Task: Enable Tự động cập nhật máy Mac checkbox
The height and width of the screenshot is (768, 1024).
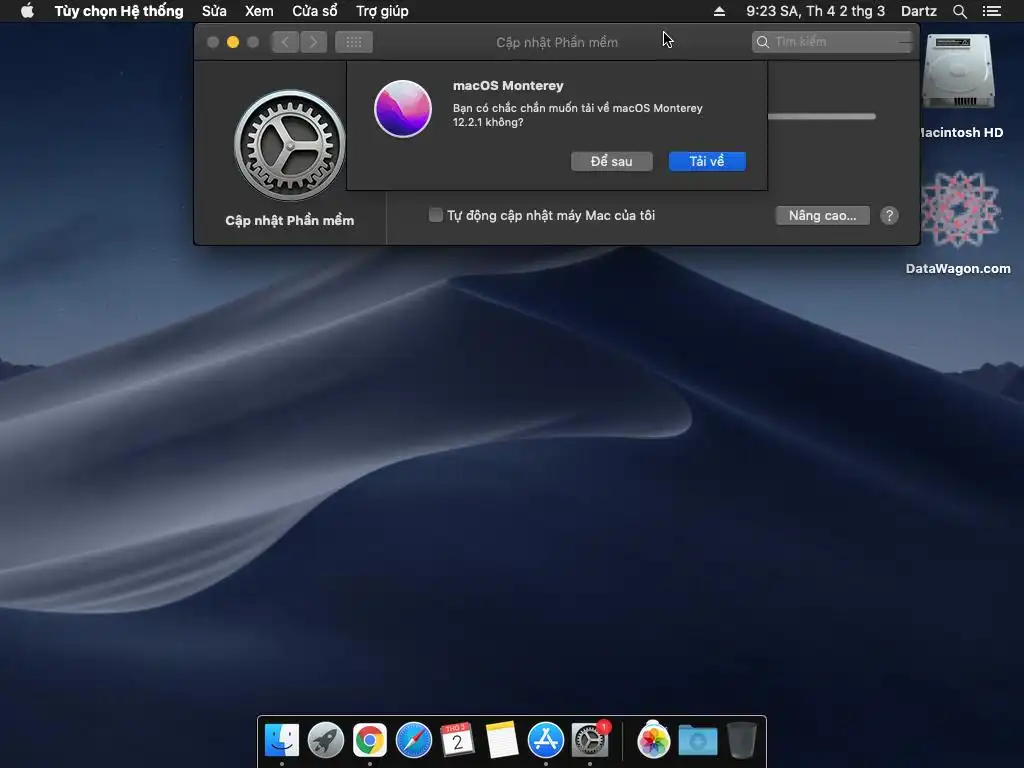Action: click(436, 215)
